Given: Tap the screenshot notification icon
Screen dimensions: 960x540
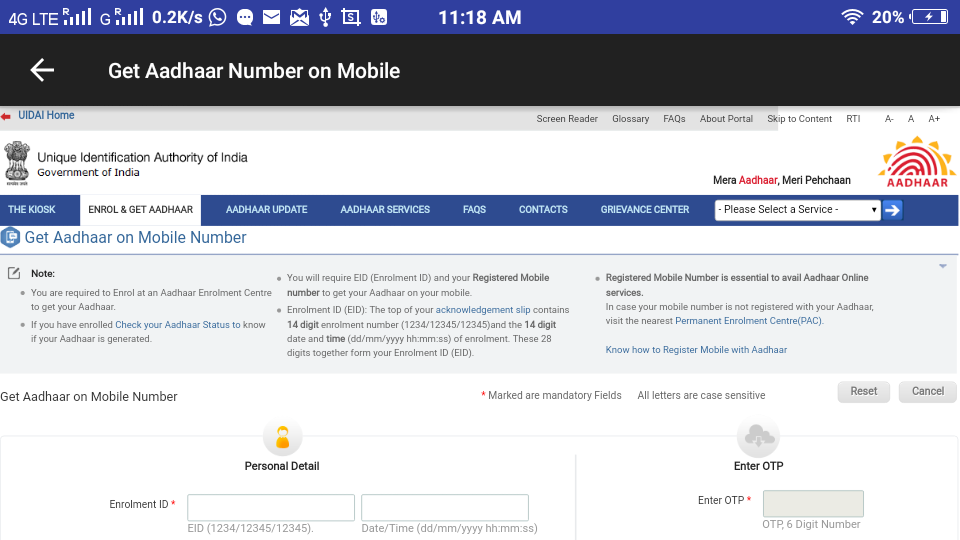Looking at the screenshot, I should (x=351, y=17).
